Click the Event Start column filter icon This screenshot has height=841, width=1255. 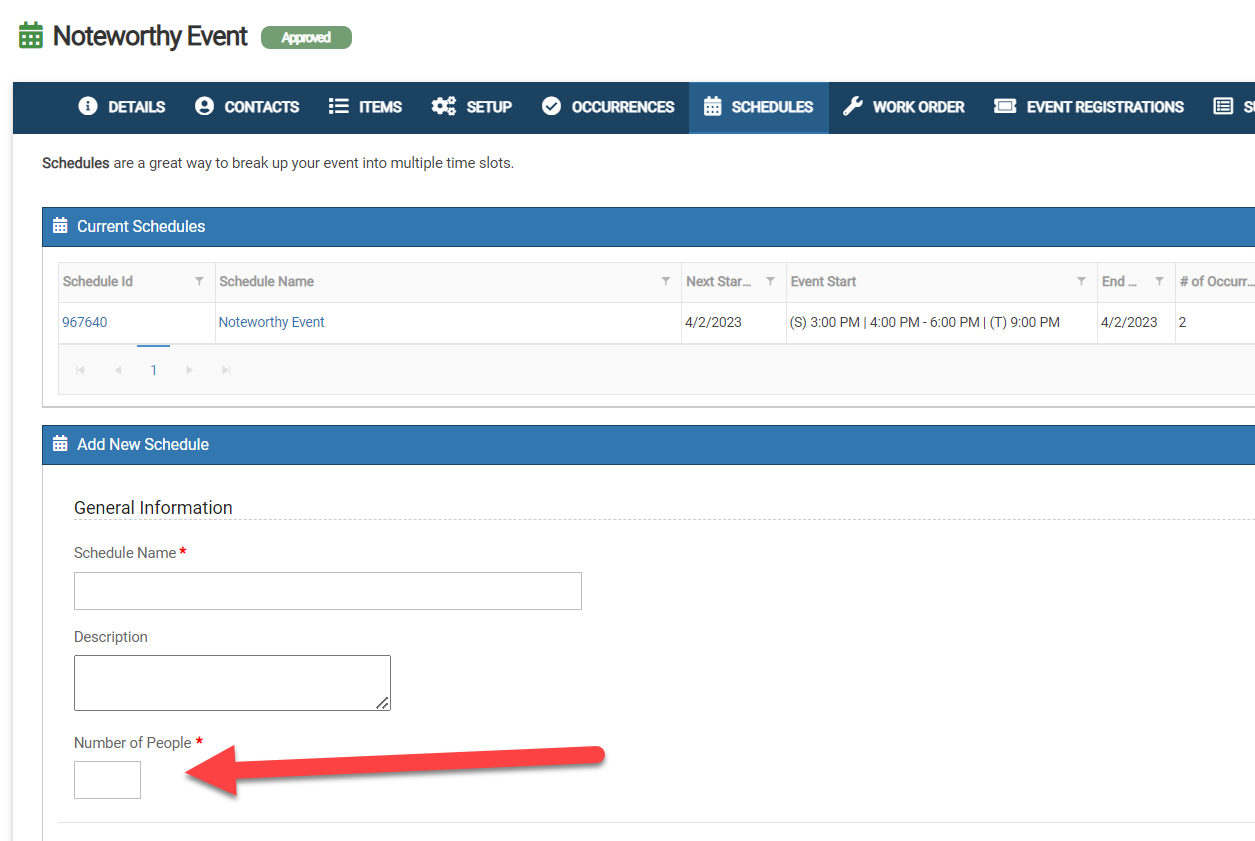coord(1081,282)
